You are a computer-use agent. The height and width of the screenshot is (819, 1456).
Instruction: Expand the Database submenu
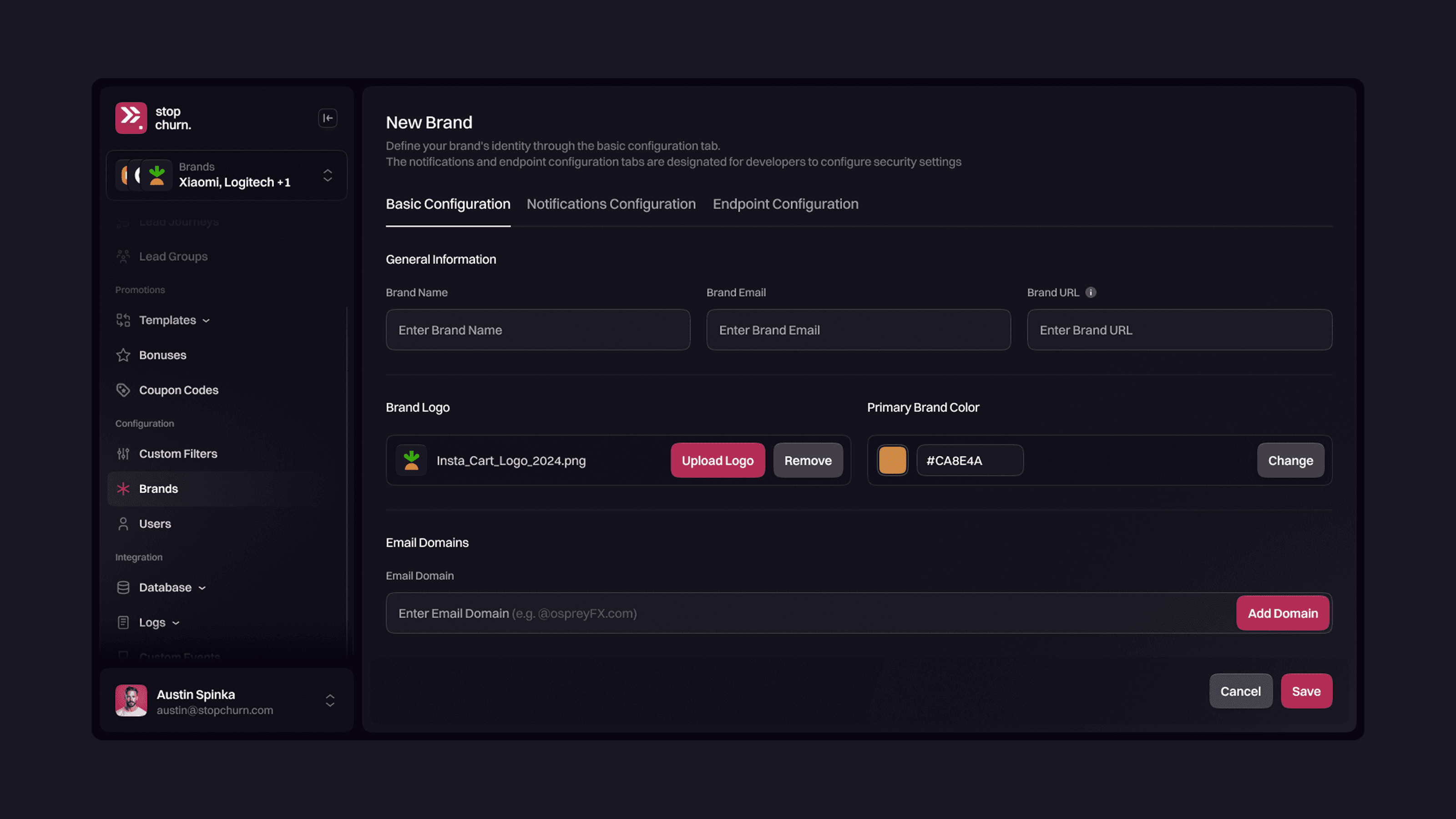[x=202, y=588]
